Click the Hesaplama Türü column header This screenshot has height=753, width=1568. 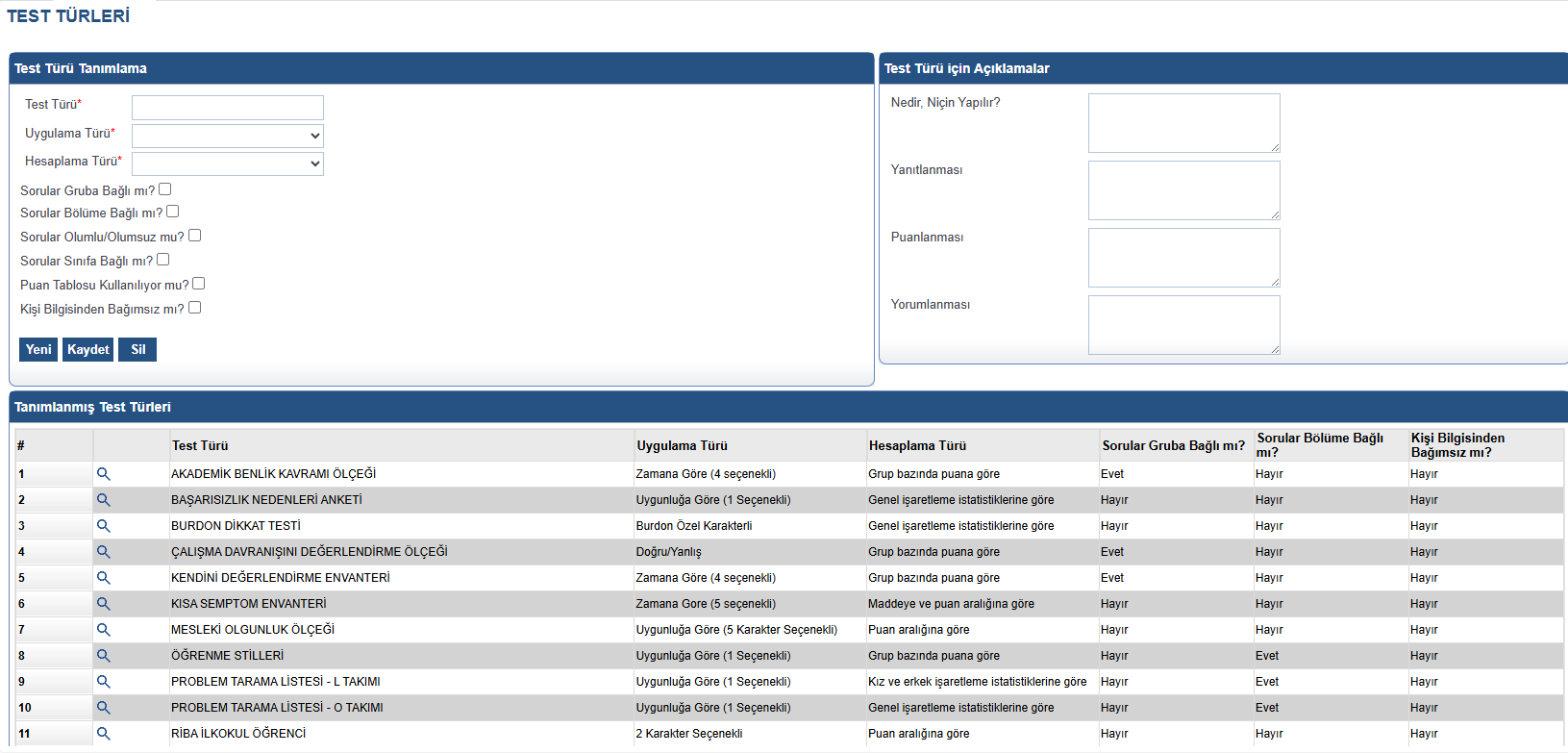[x=917, y=445]
